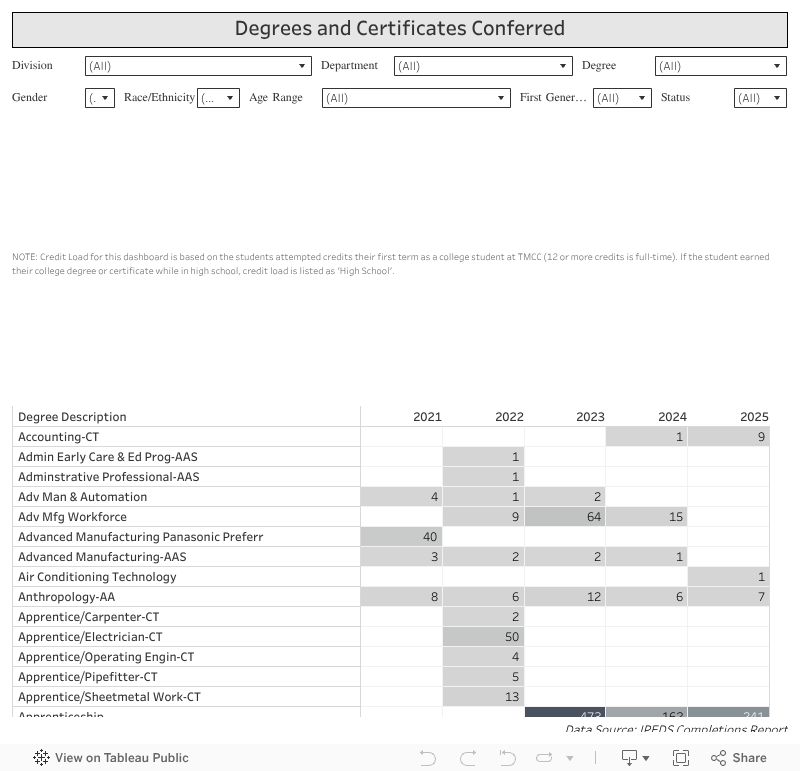Open the Gender filter dropdown
800x771 pixels.
pos(100,98)
